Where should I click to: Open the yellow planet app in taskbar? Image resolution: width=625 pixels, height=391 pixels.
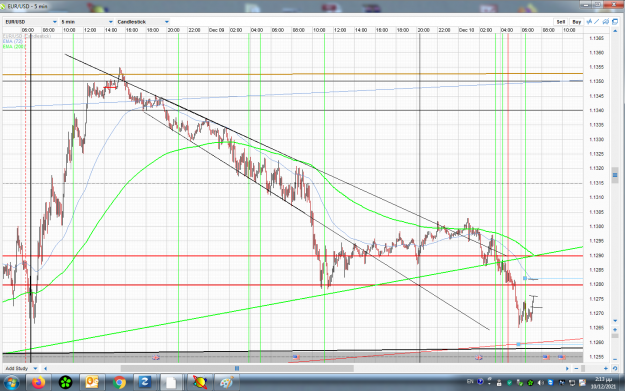(x=200, y=383)
